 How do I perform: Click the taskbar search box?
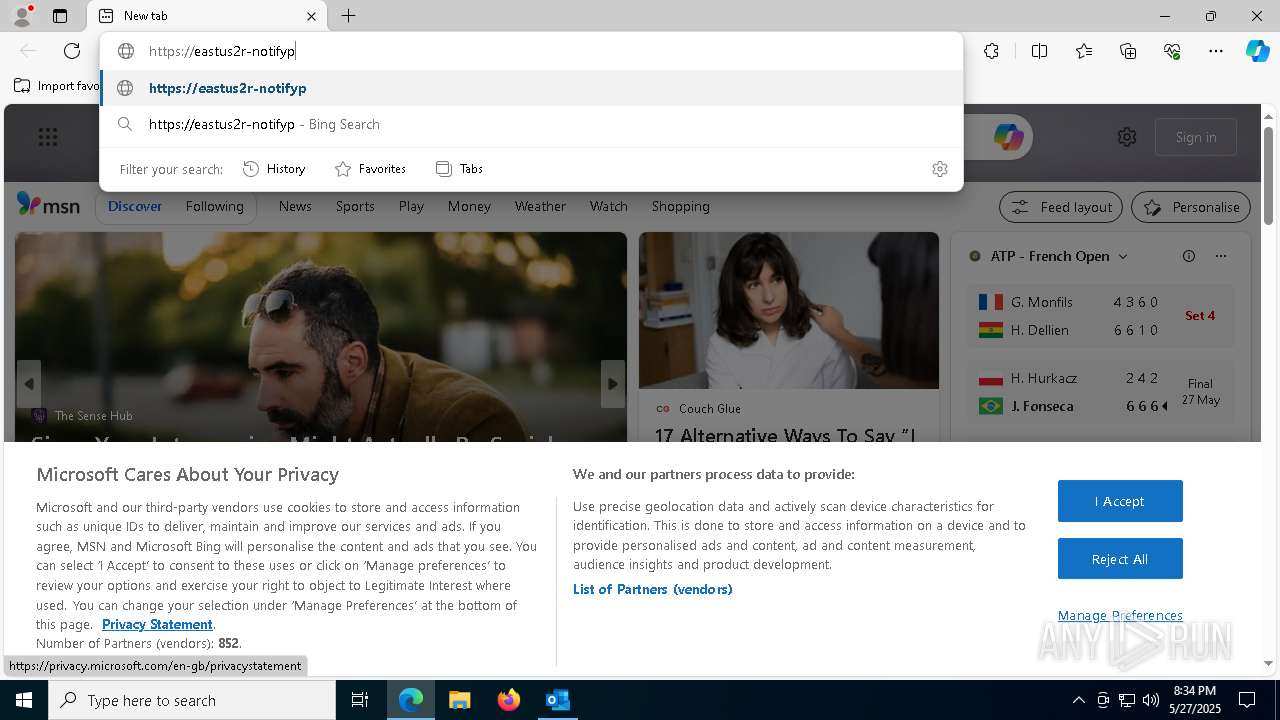[x=192, y=700]
